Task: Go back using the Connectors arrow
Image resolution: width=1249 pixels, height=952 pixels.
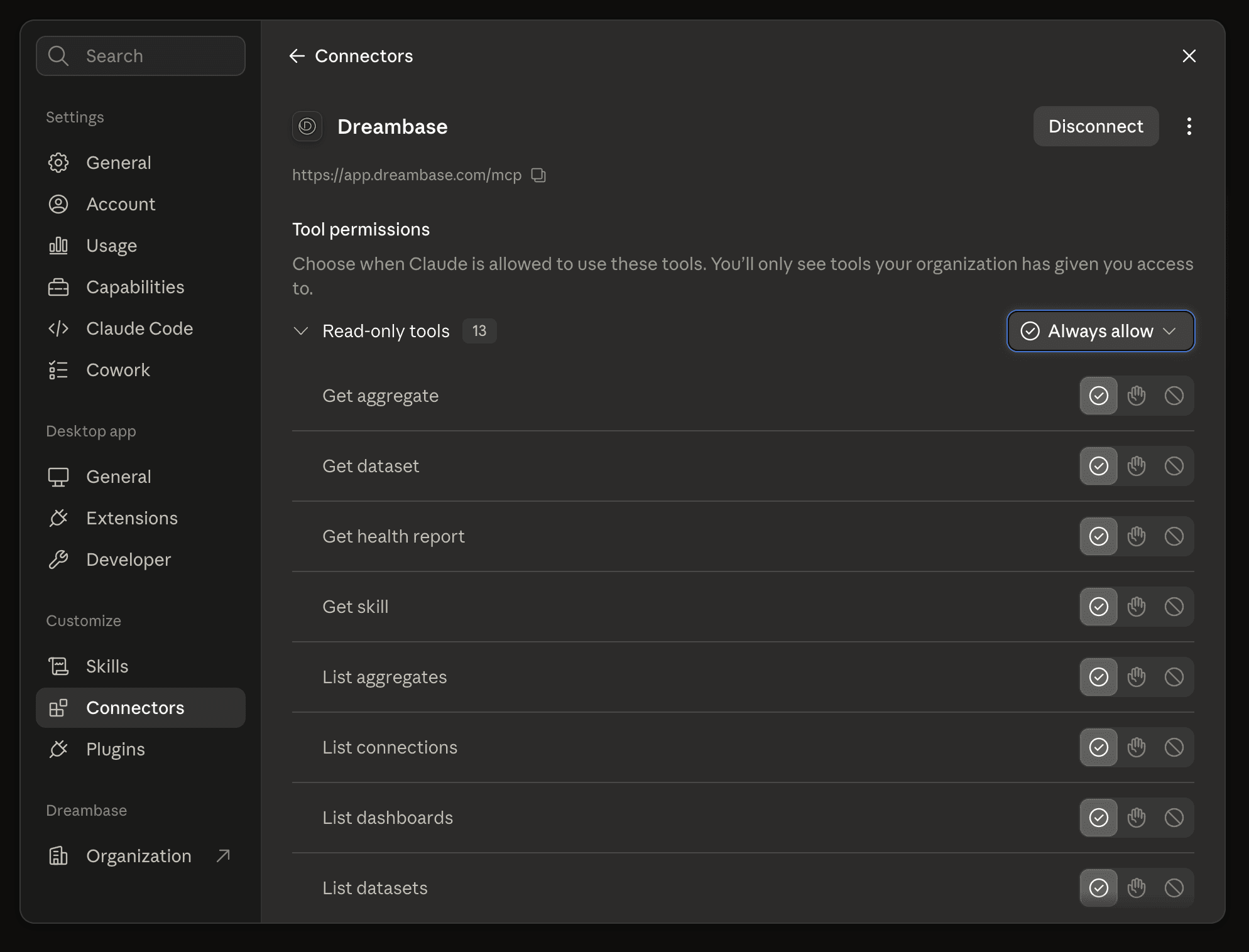Action: 297,56
